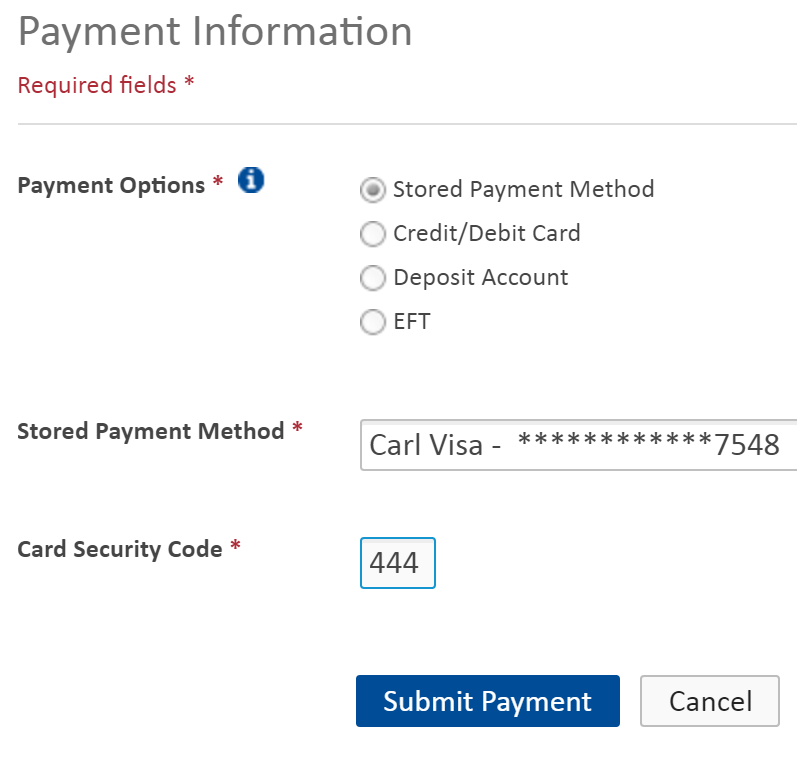Image resolution: width=797 pixels, height=757 pixels.
Task: Click the red asterisk after Payment Options
Action: pos(218,181)
